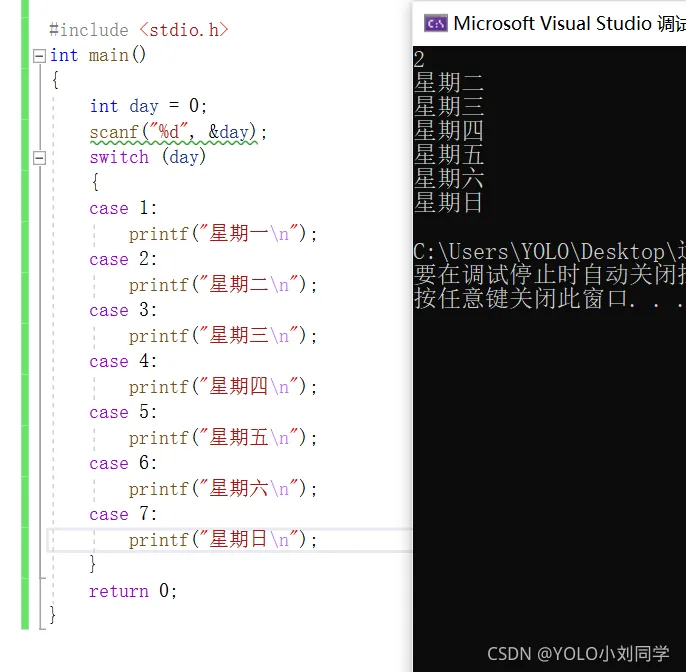This screenshot has width=686, height=672.
Task: Click the console window icon in the title bar
Action: tap(435, 24)
